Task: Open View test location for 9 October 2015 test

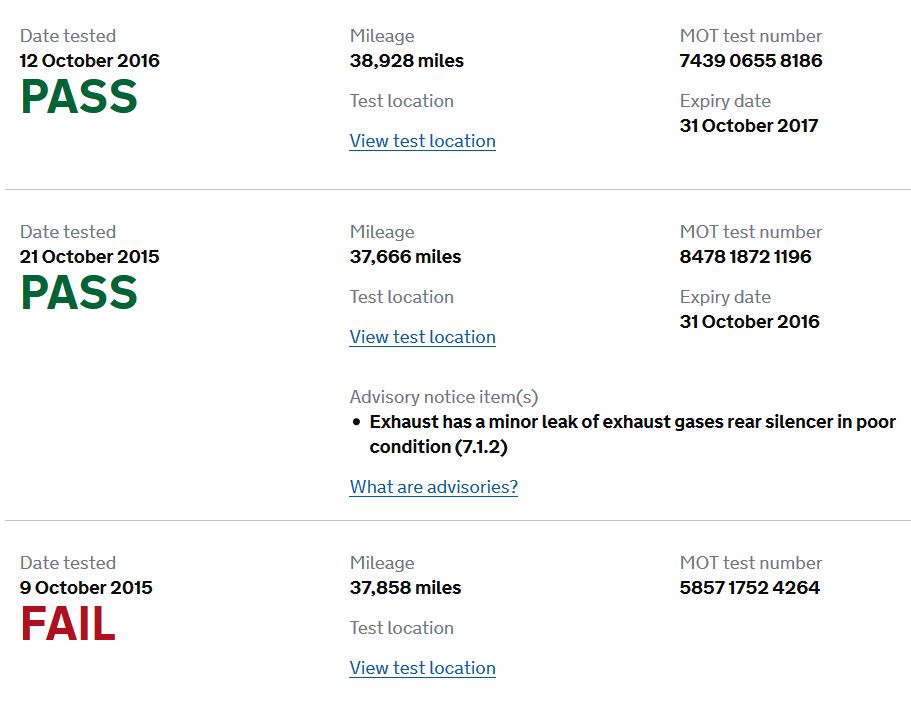Action: tap(422, 668)
